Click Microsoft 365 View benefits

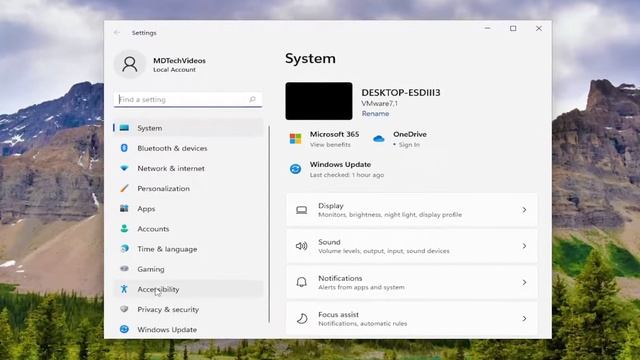330,144
